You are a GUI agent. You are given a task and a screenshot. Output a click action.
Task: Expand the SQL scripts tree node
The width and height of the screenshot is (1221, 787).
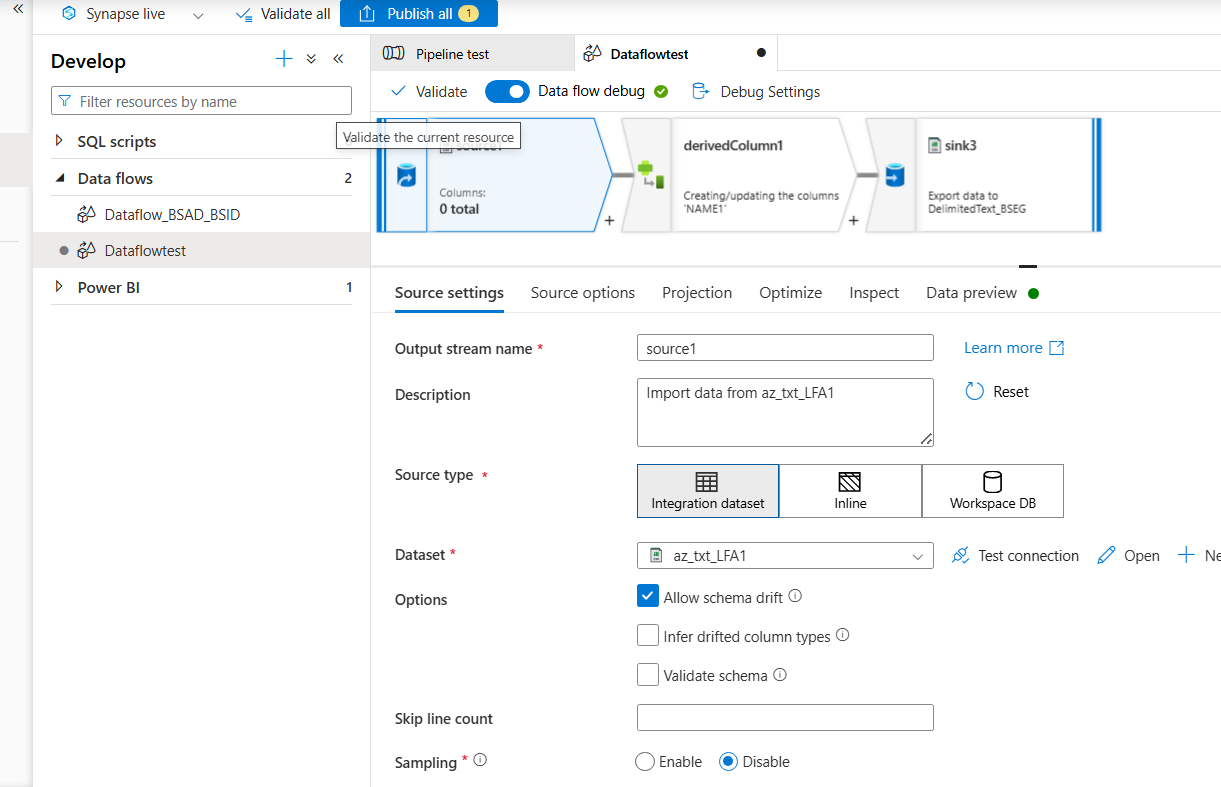[59, 141]
